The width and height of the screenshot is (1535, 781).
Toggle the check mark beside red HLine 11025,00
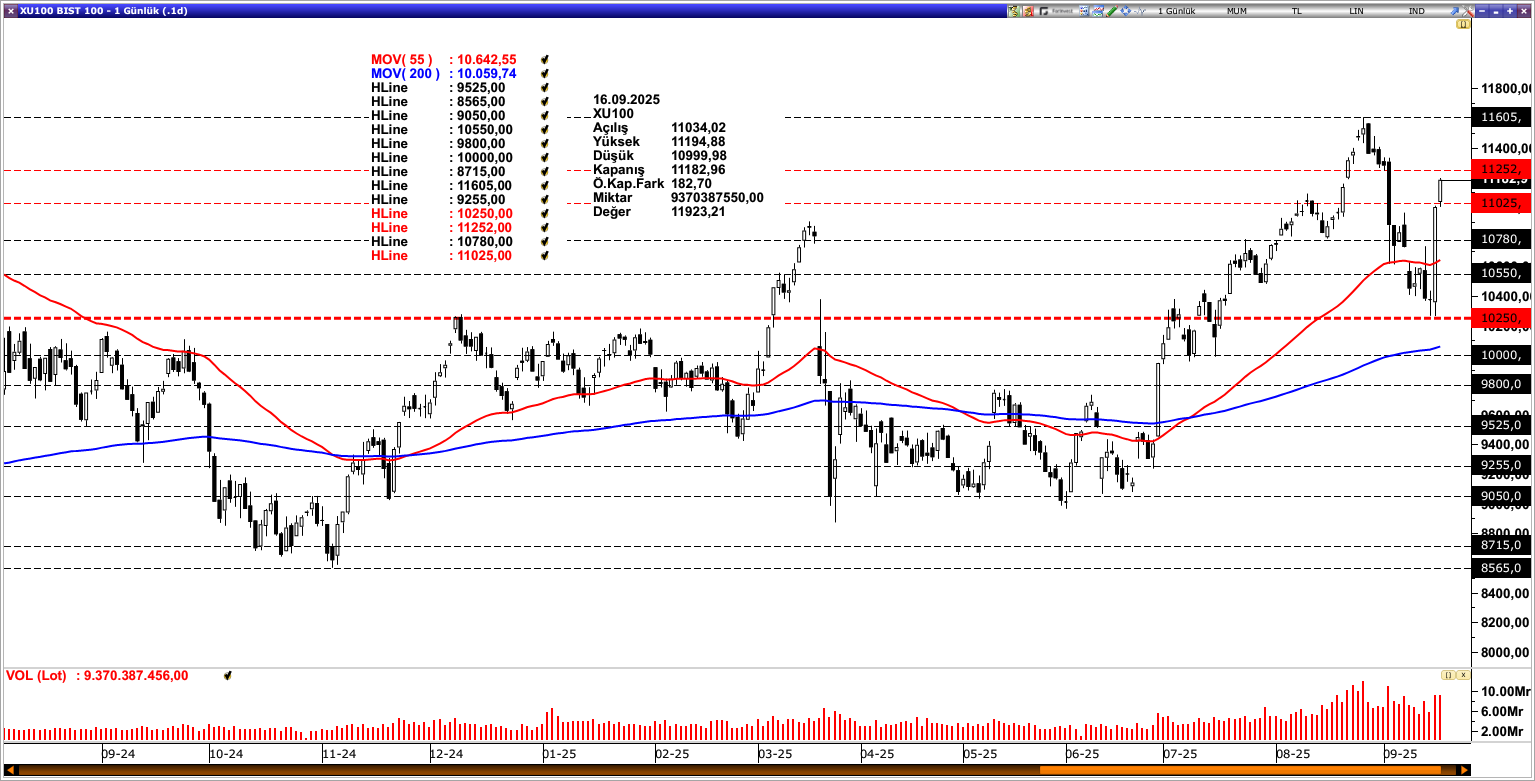pos(545,256)
